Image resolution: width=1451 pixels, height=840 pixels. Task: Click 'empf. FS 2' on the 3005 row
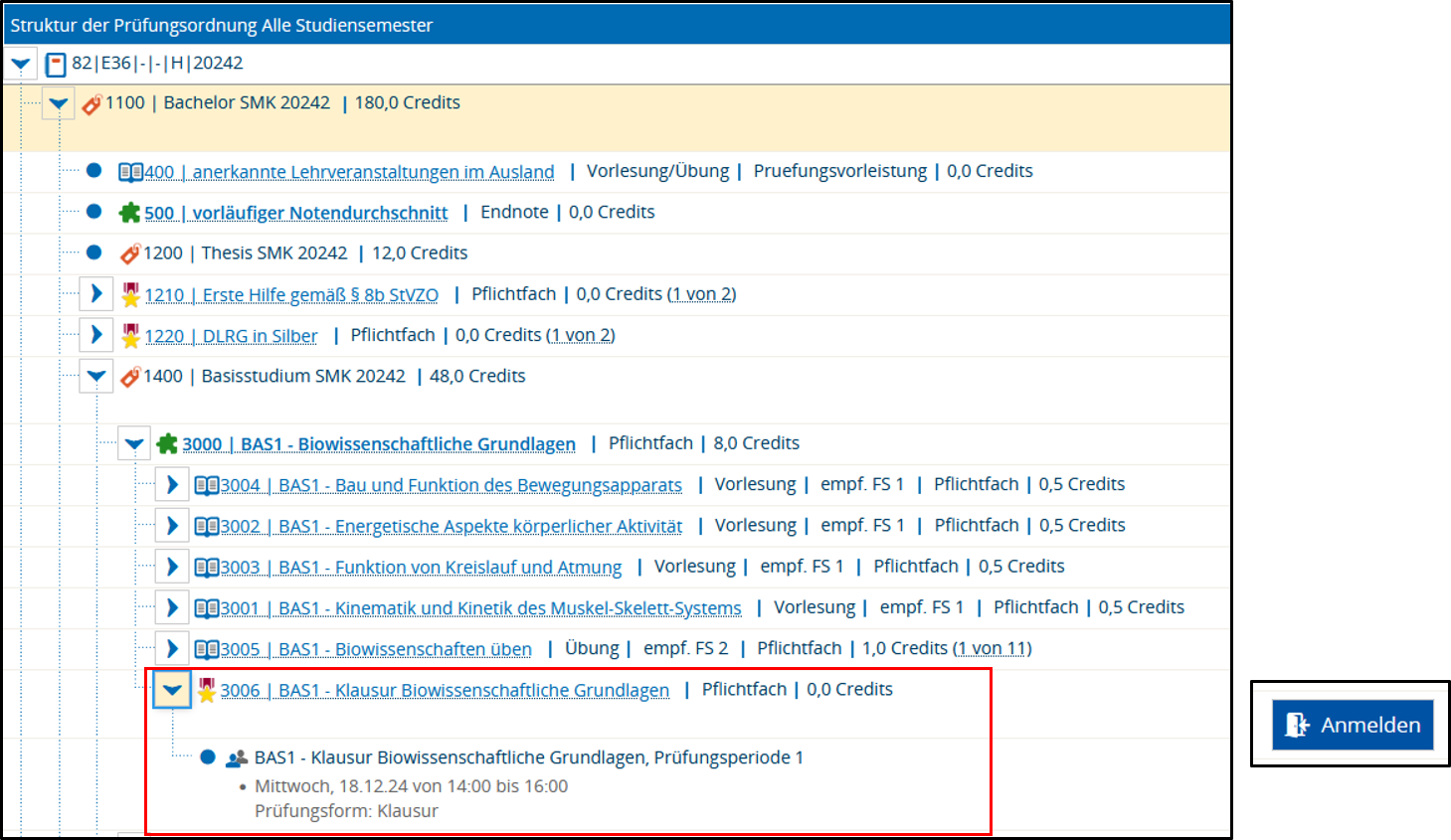click(686, 648)
